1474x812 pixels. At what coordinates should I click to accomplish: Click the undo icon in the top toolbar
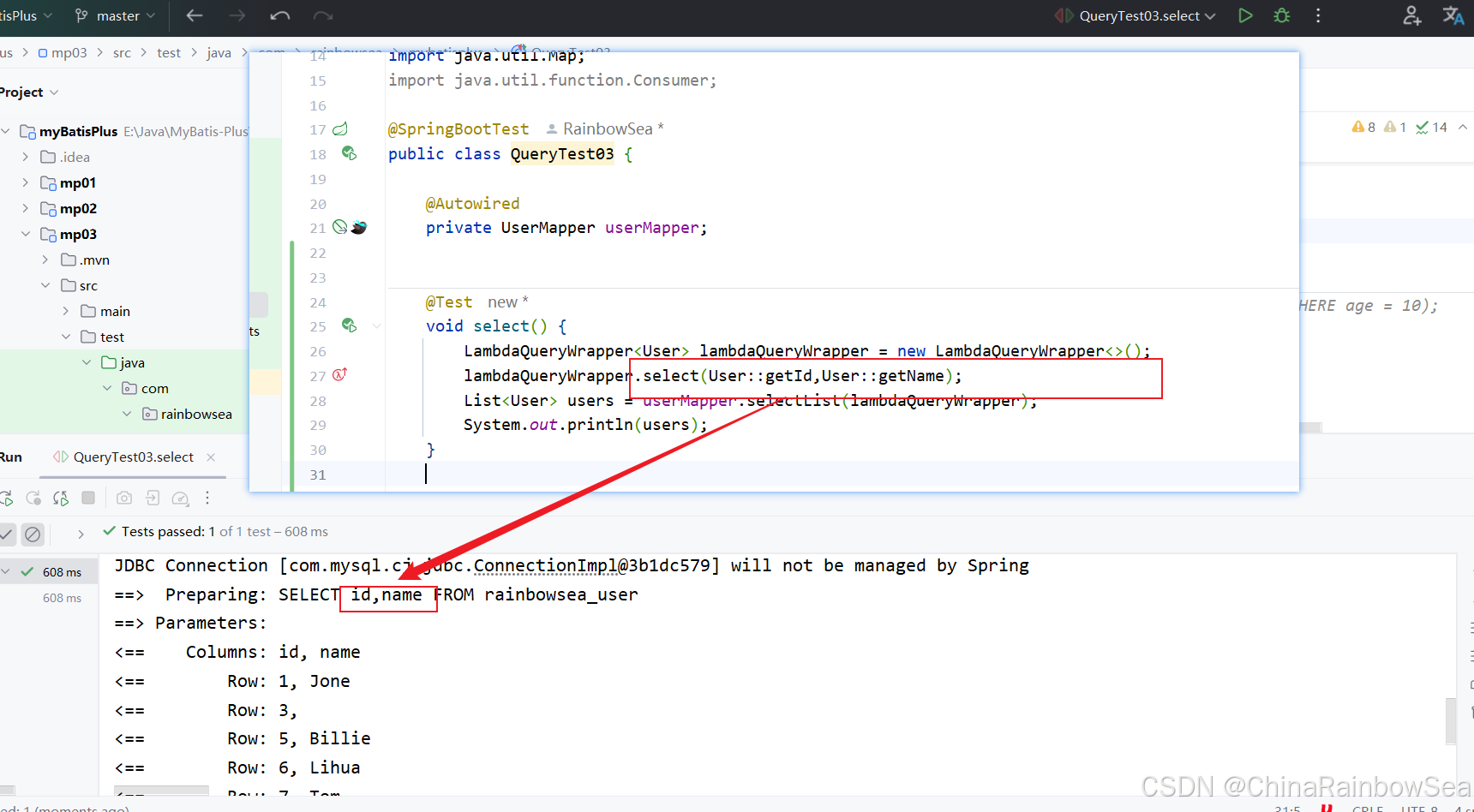coord(280,15)
